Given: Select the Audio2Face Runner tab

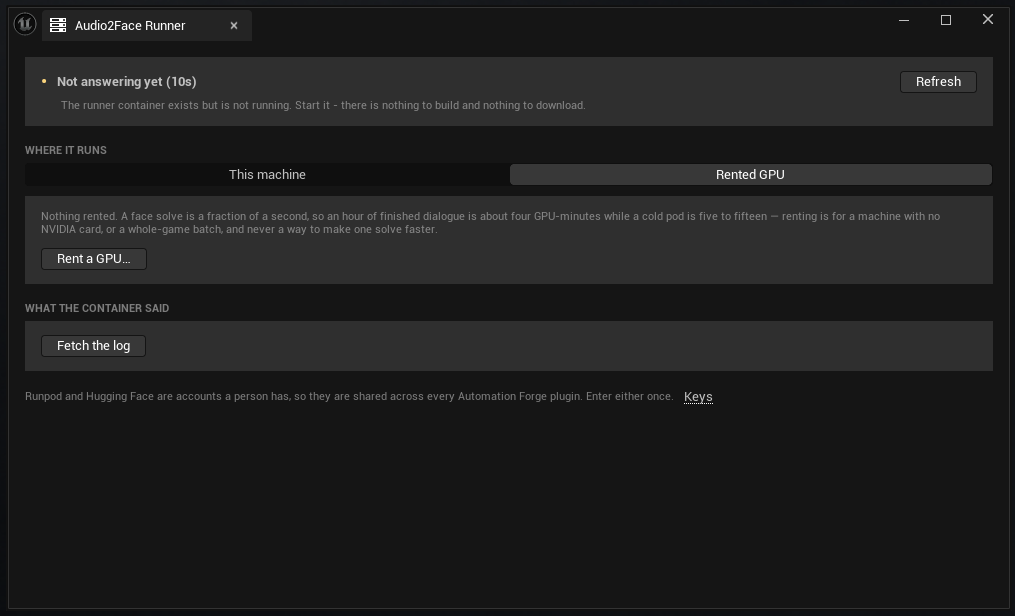Looking at the screenshot, I should 147,25.
